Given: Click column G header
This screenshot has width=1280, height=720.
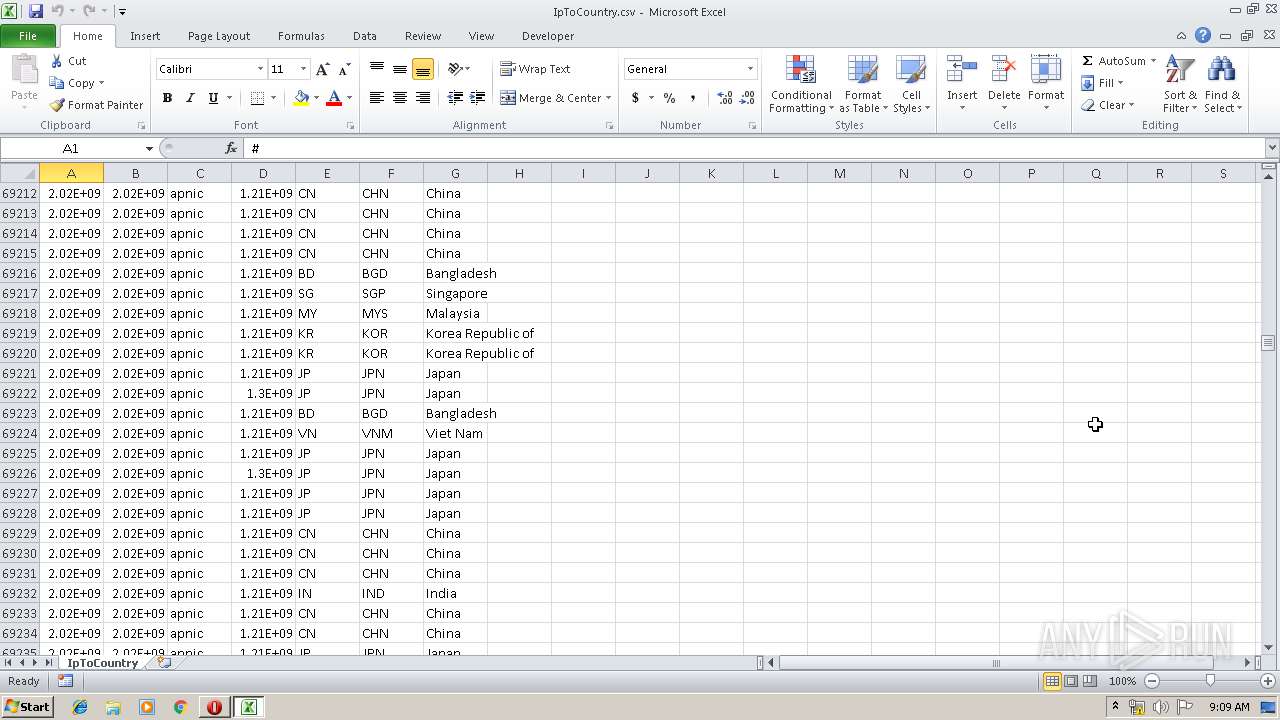Looking at the screenshot, I should [455, 173].
